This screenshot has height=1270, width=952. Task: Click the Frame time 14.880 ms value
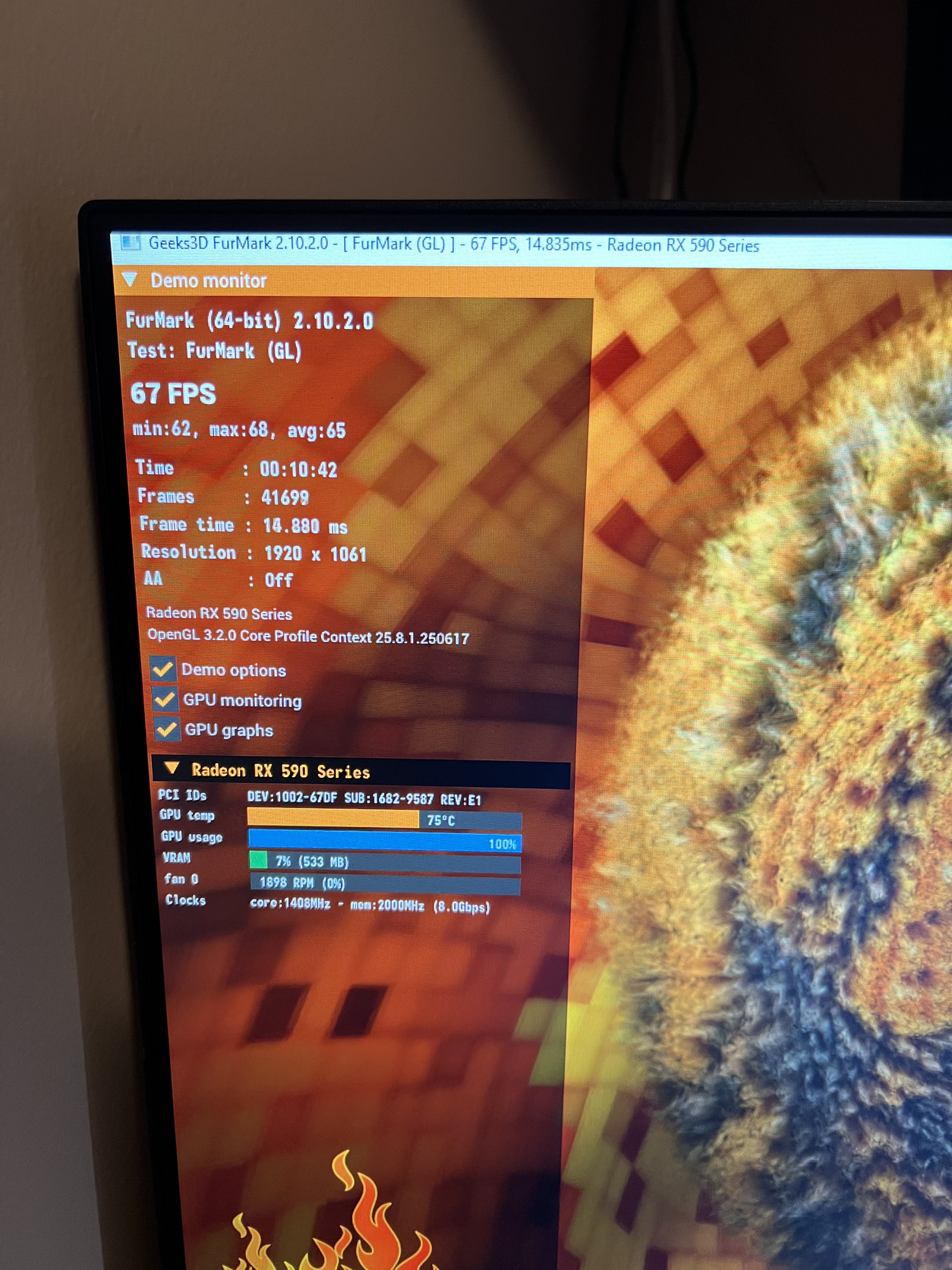point(305,526)
